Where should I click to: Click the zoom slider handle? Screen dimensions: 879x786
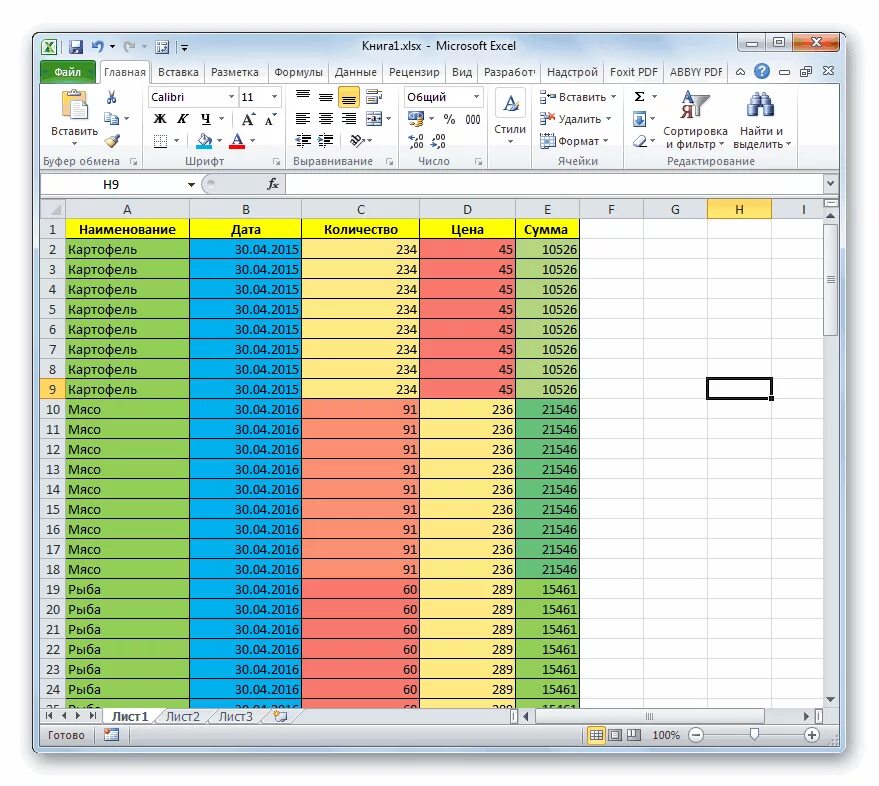point(754,734)
